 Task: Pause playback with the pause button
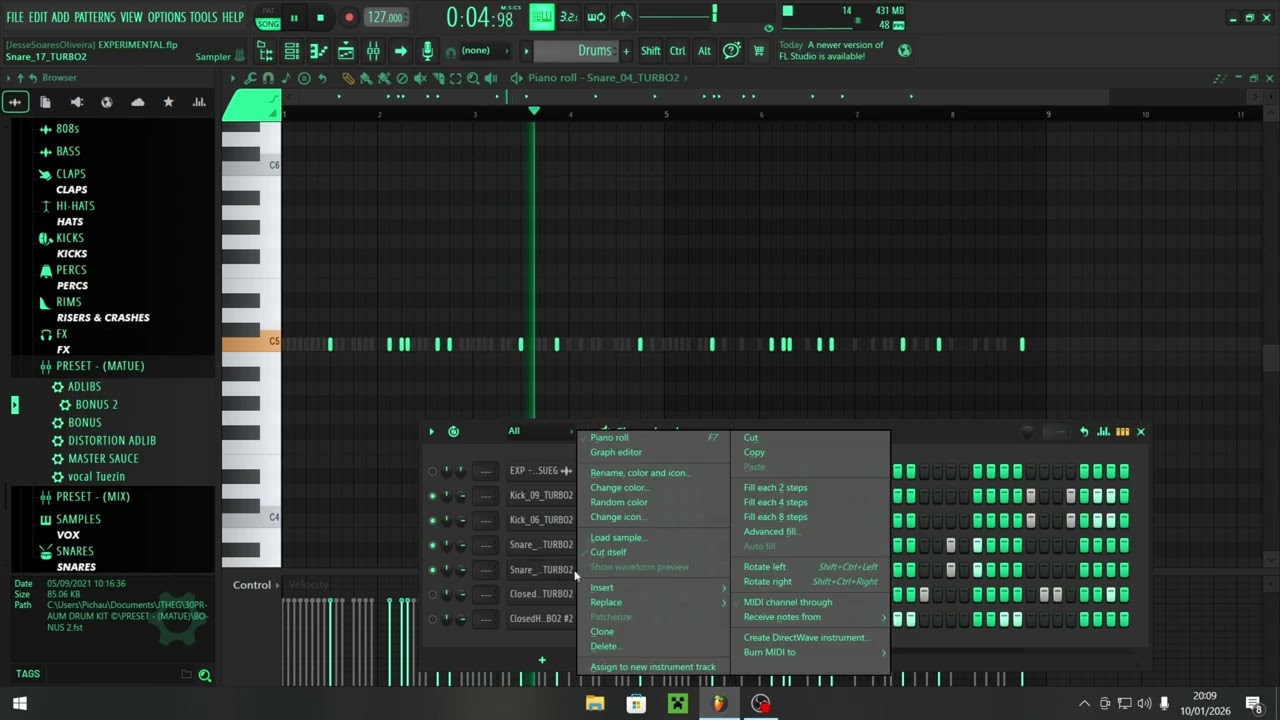coord(294,17)
